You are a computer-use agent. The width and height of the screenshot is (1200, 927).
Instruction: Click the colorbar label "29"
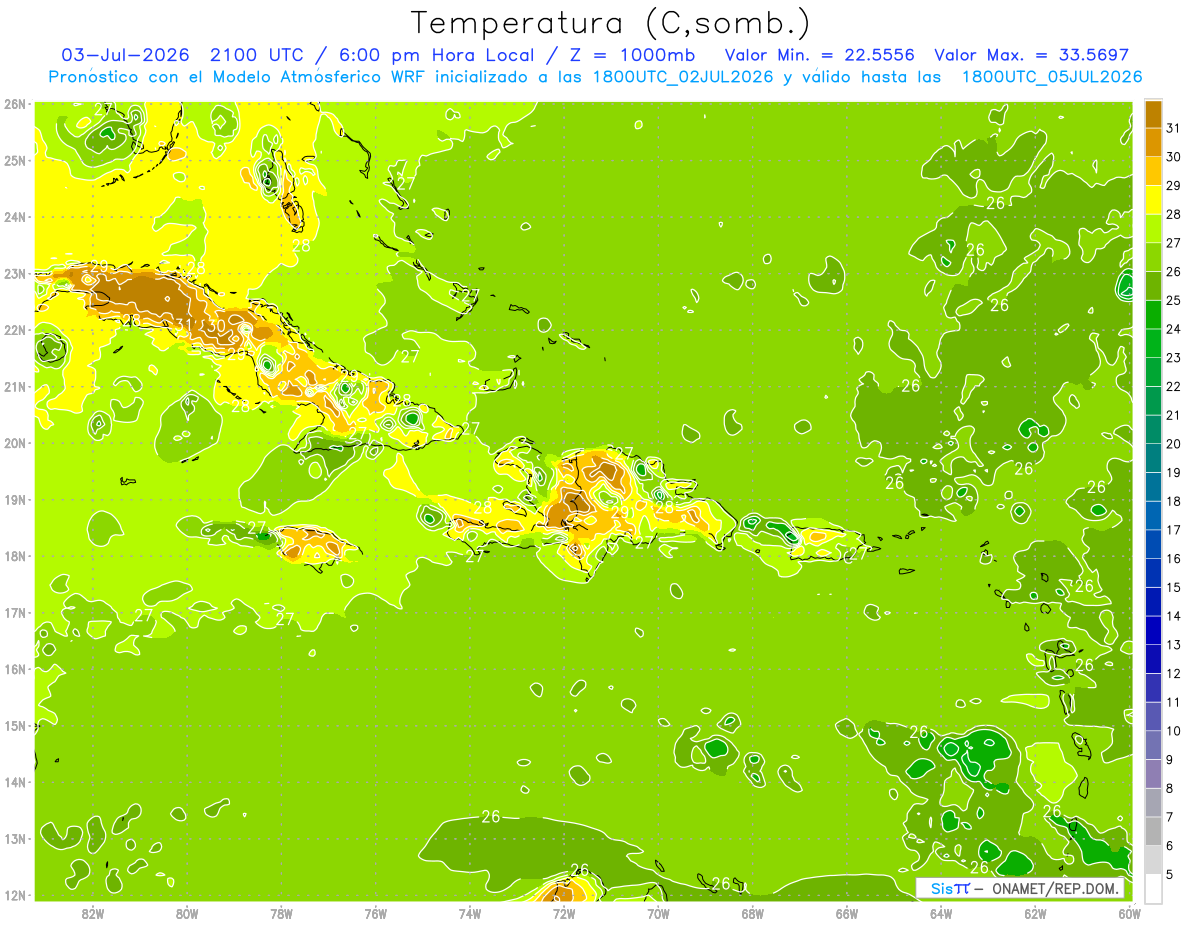pyautogui.click(x=1173, y=185)
